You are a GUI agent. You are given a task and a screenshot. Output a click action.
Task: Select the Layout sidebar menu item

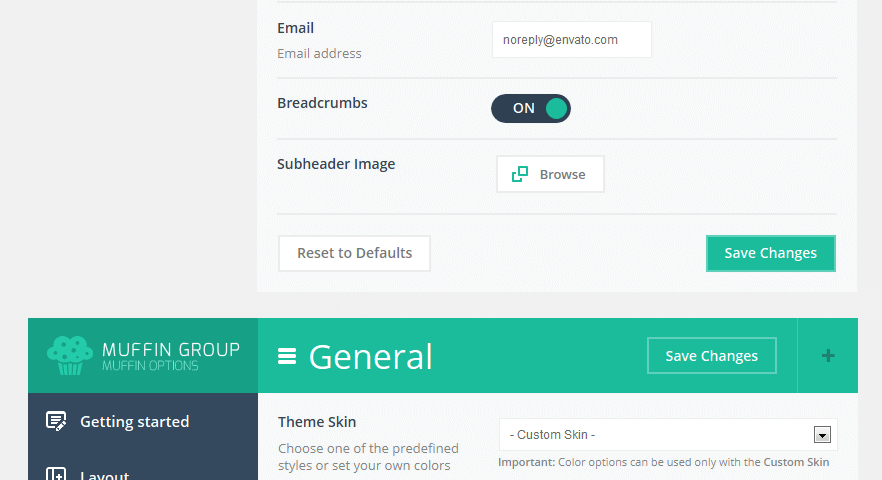click(x=105, y=474)
